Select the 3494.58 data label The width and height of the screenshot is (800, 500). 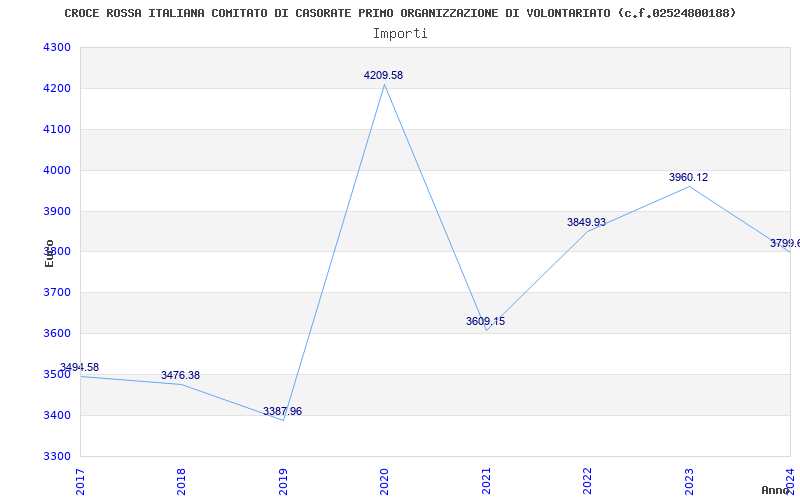(79, 367)
